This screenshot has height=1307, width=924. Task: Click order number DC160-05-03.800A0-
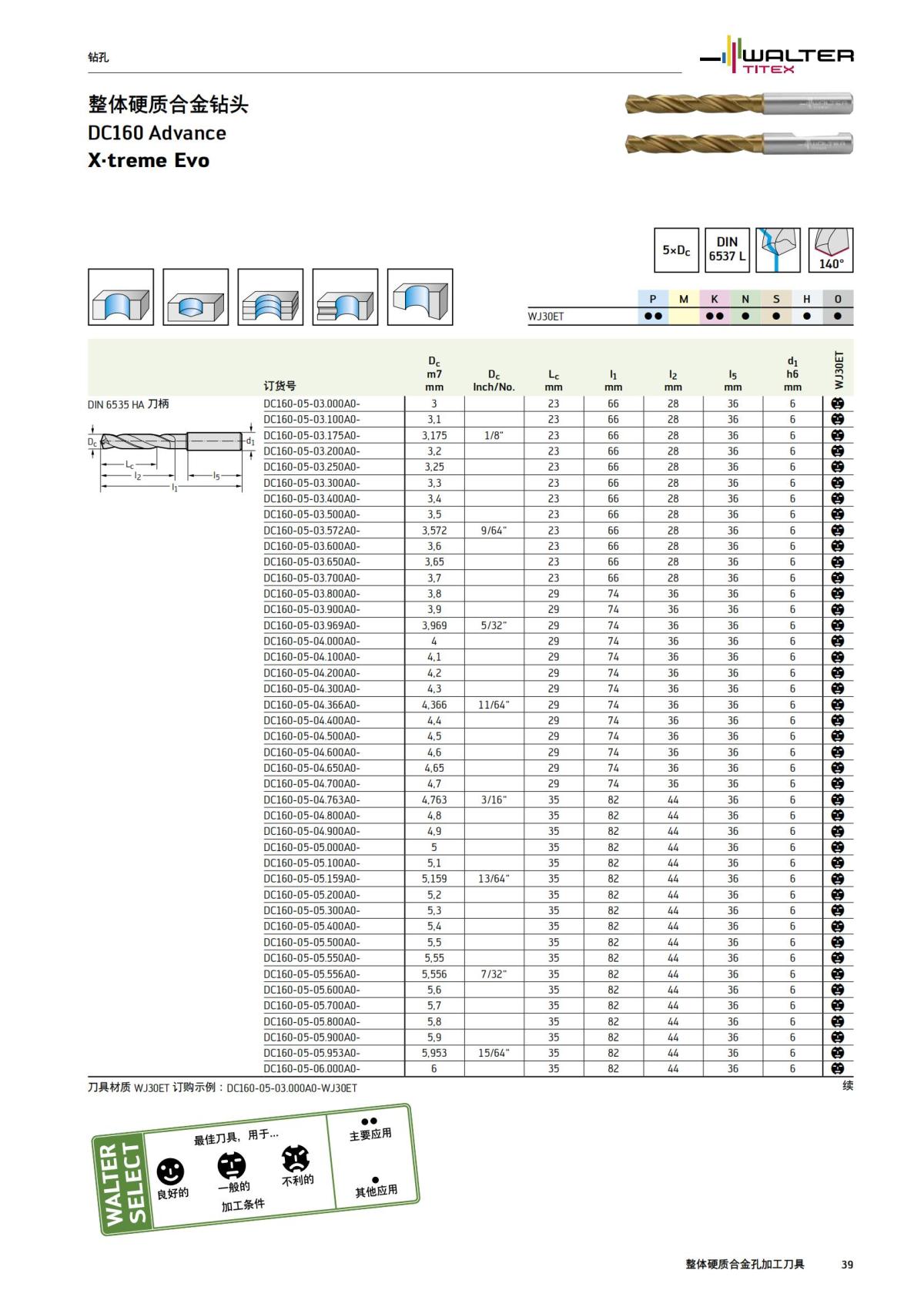(x=312, y=594)
